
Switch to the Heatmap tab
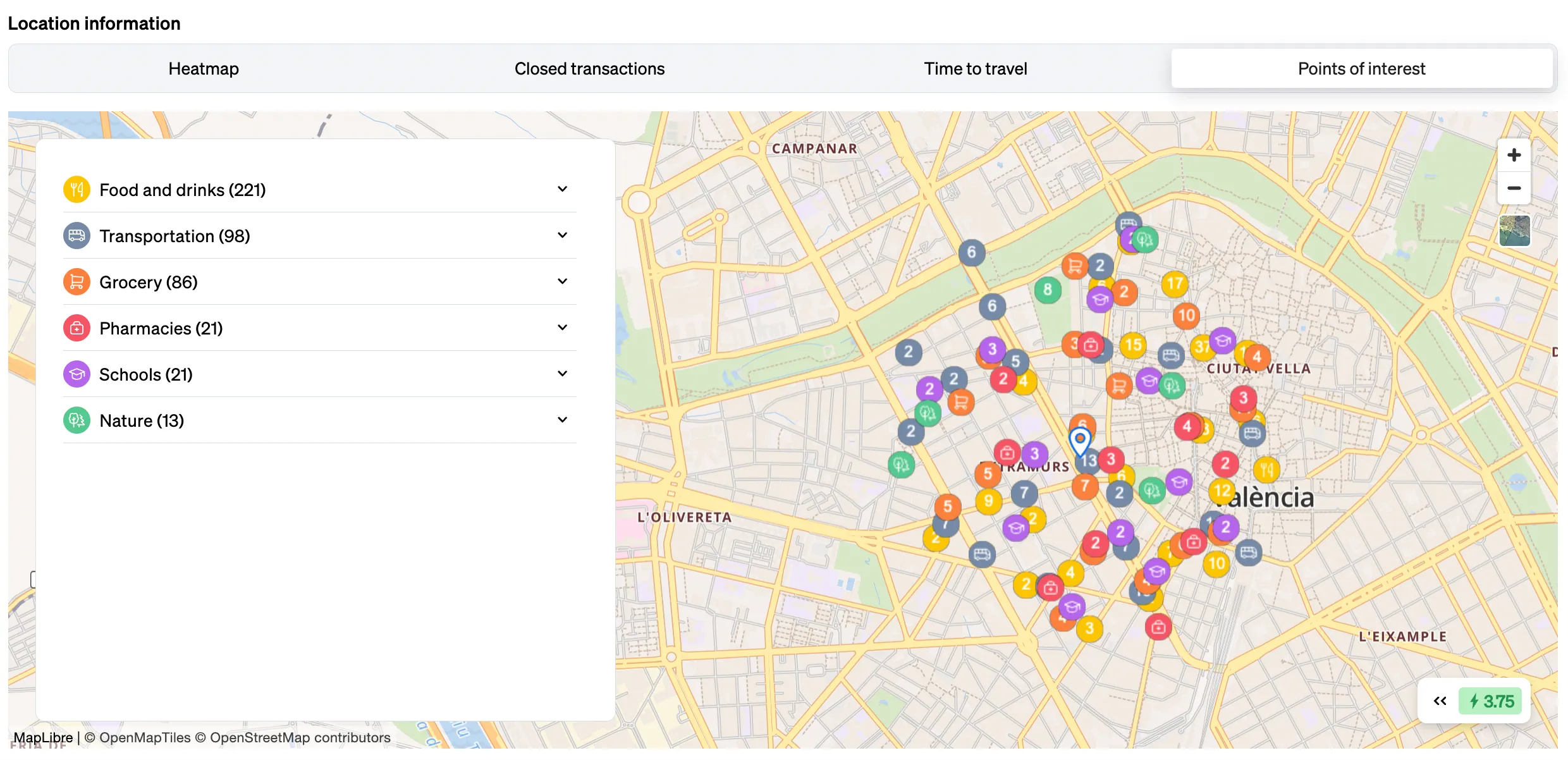tap(204, 68)
